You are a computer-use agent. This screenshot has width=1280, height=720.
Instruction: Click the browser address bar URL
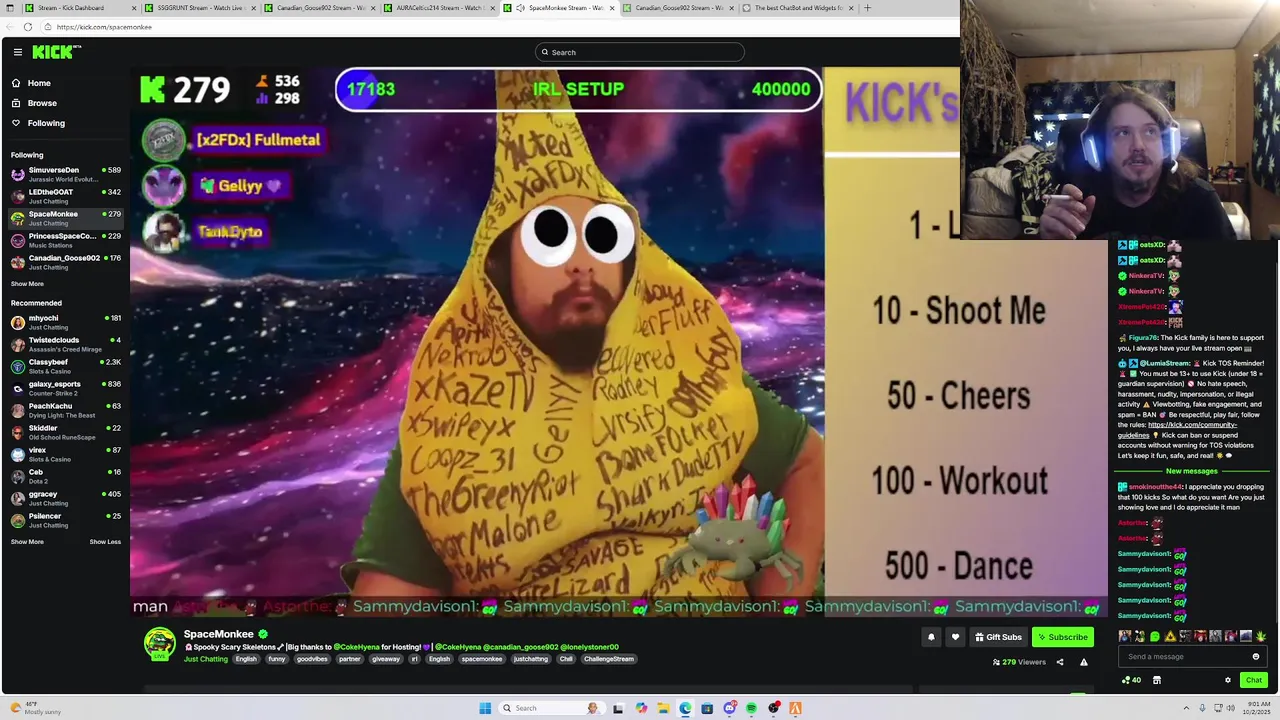104,27
